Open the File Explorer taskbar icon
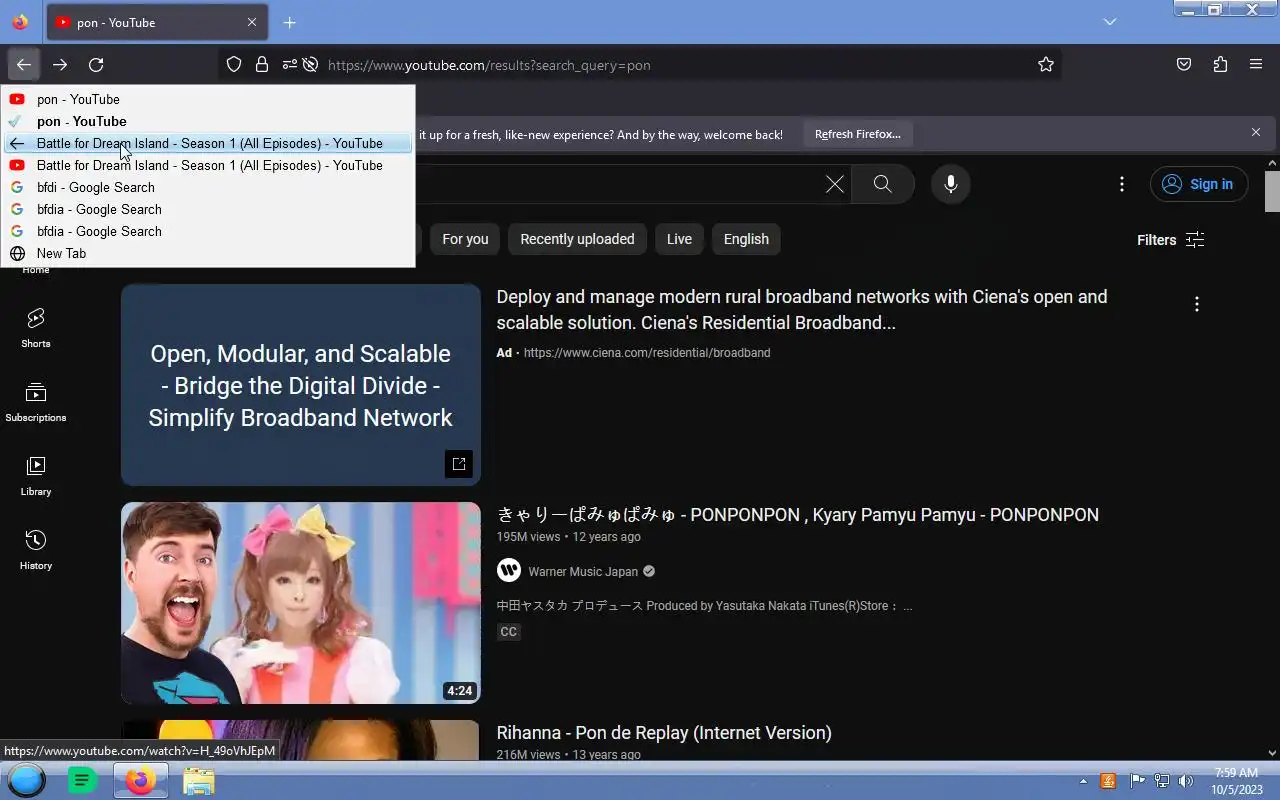This screenshot has width=1280, height=800. tap(198, 781)
